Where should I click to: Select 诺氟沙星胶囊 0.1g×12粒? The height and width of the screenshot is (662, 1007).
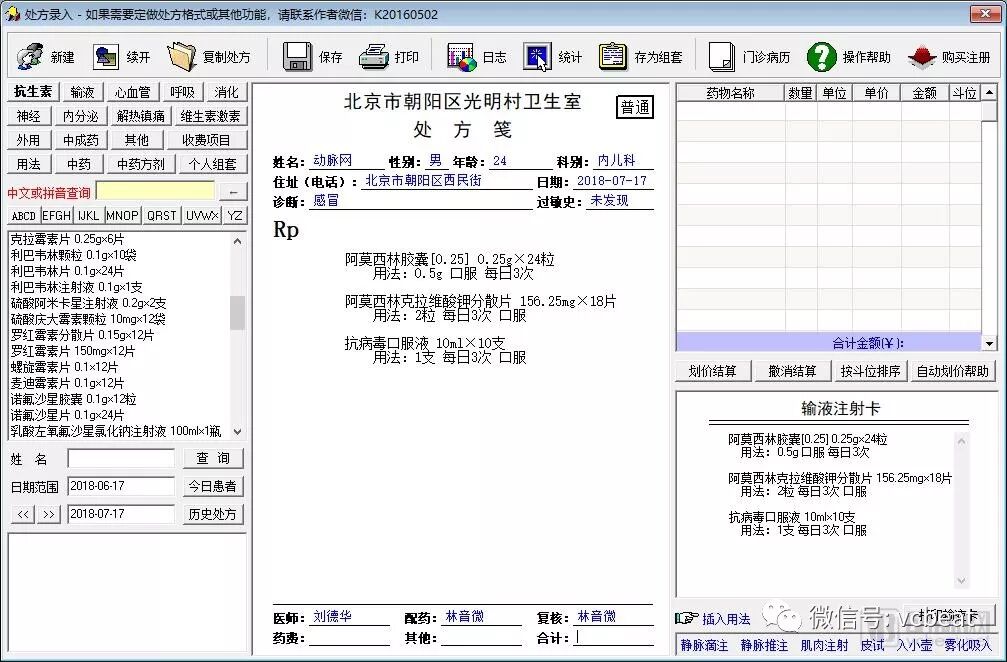point(74,399)
